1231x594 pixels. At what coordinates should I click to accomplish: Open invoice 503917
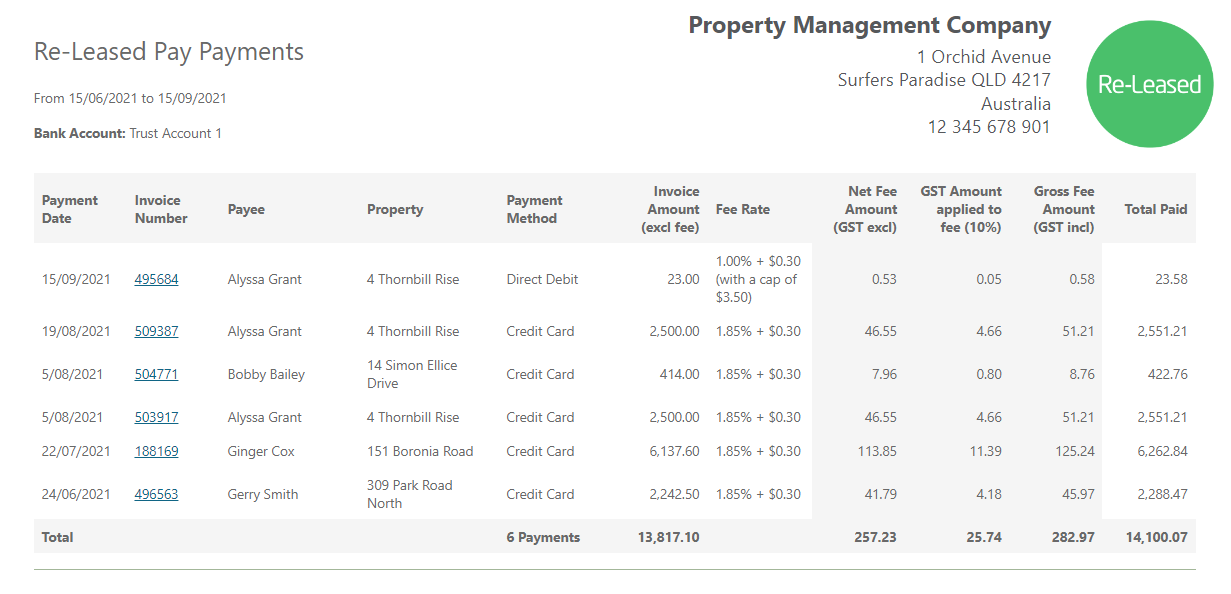(x=156, y=417)
